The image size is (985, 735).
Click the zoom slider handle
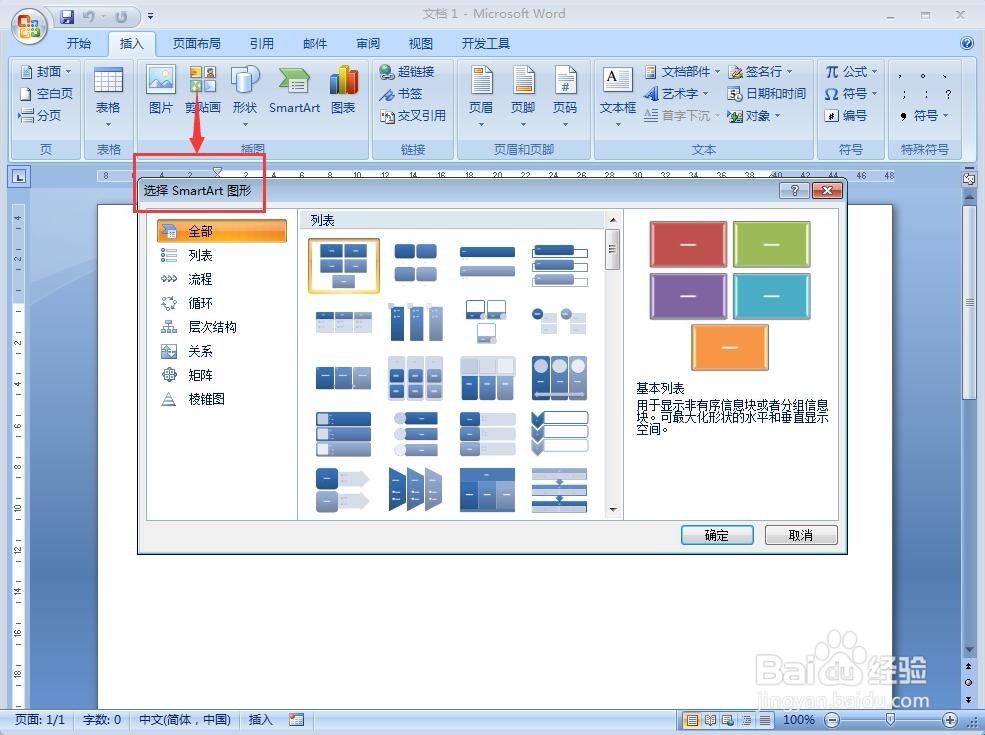[x=890, y=719]
